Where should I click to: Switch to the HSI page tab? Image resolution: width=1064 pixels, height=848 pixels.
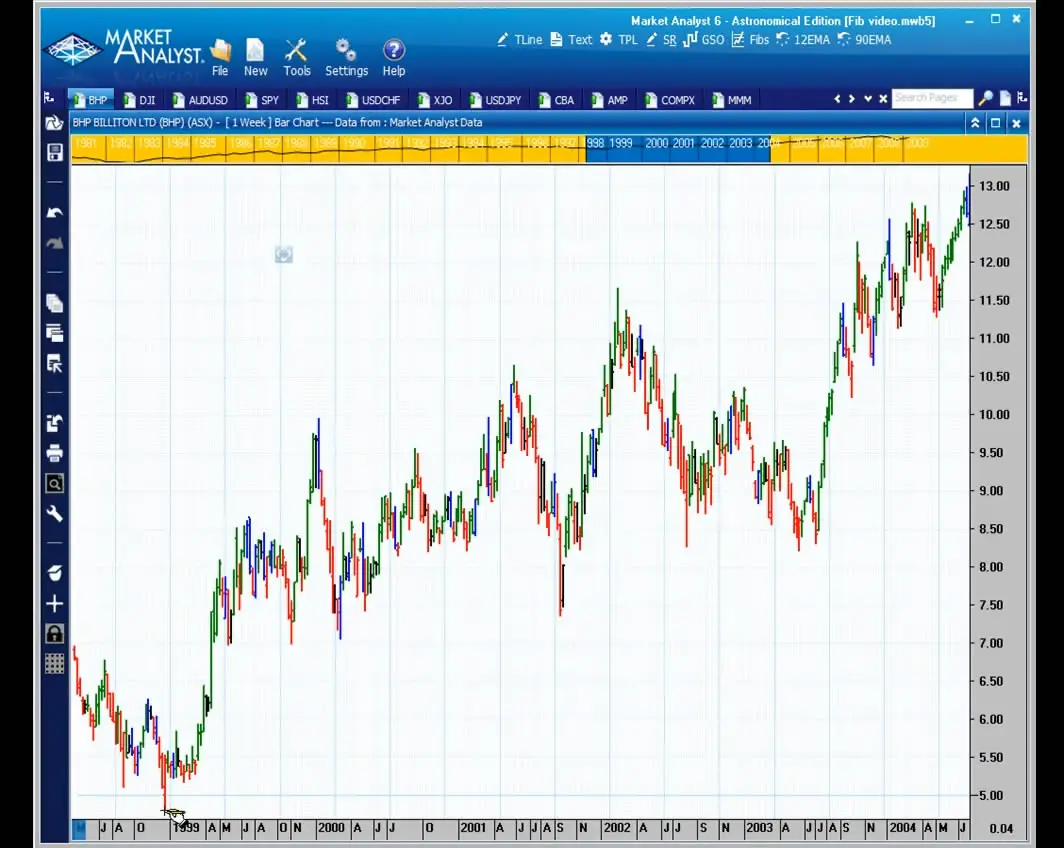pyautogui.click(x=312, y=100)
